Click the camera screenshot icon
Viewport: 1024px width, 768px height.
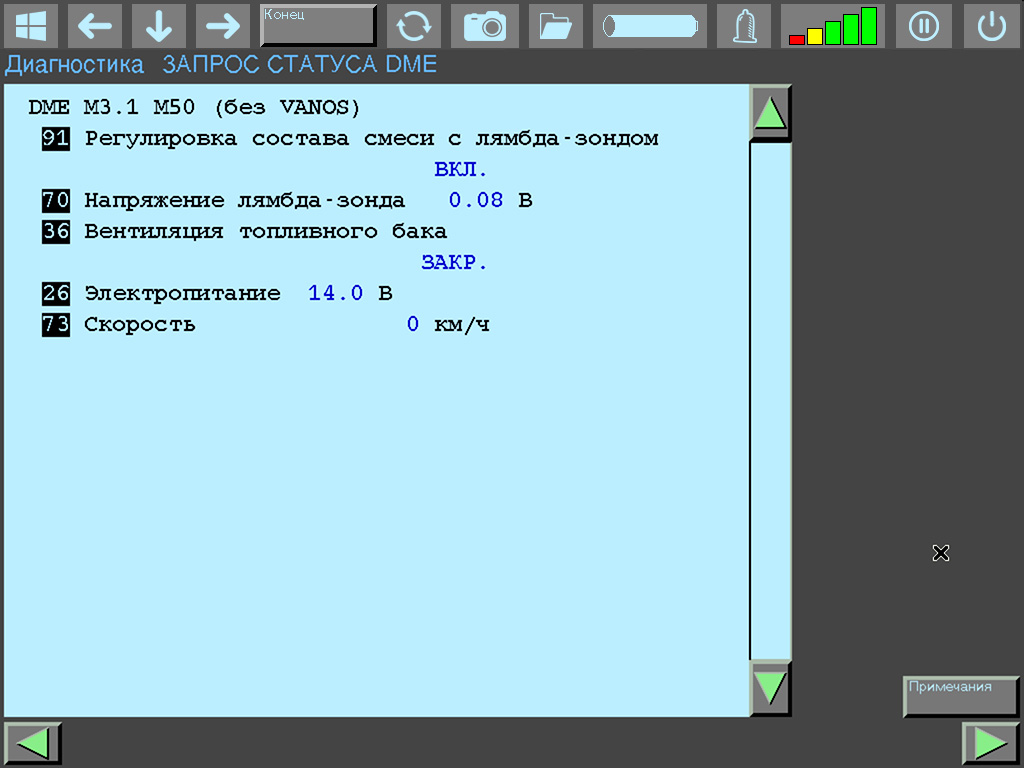tap(485, 26)
